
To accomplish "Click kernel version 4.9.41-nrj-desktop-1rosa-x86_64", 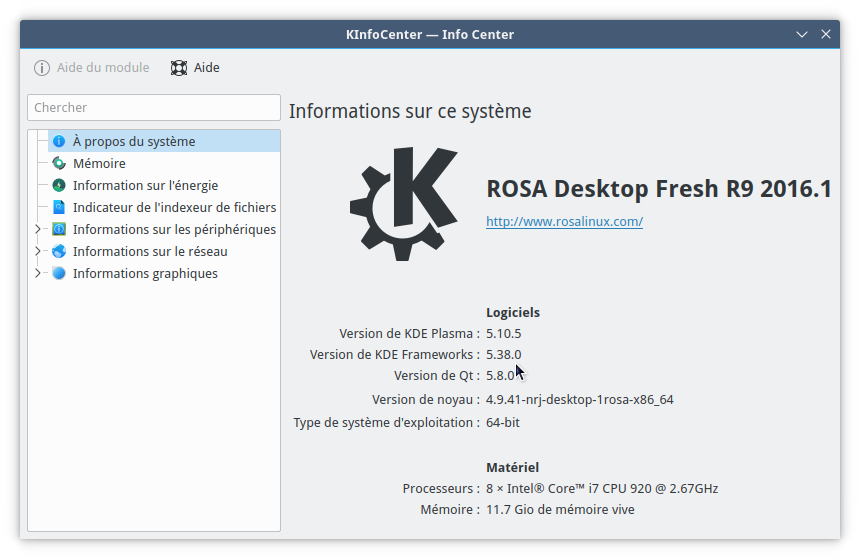I will click(x=580, y=399).
